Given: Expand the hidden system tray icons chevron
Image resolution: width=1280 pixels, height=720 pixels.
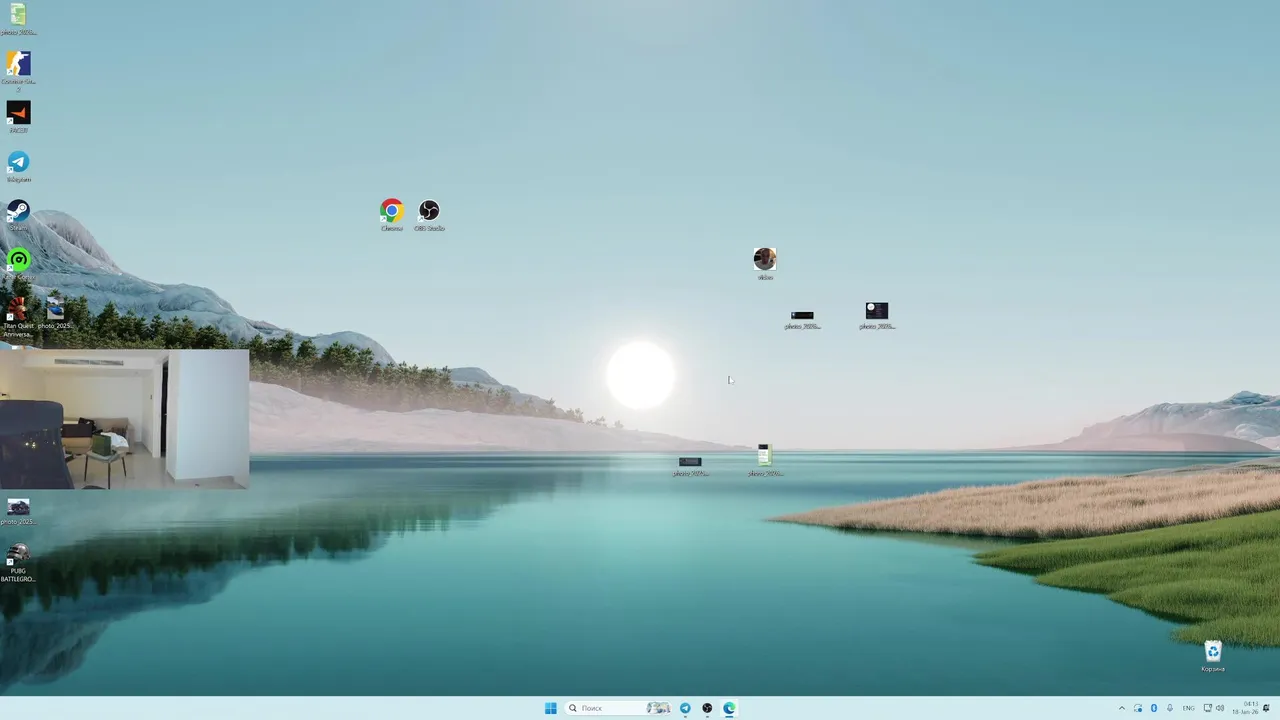Looking at the screenshot, I should [x=1121, y=708].
